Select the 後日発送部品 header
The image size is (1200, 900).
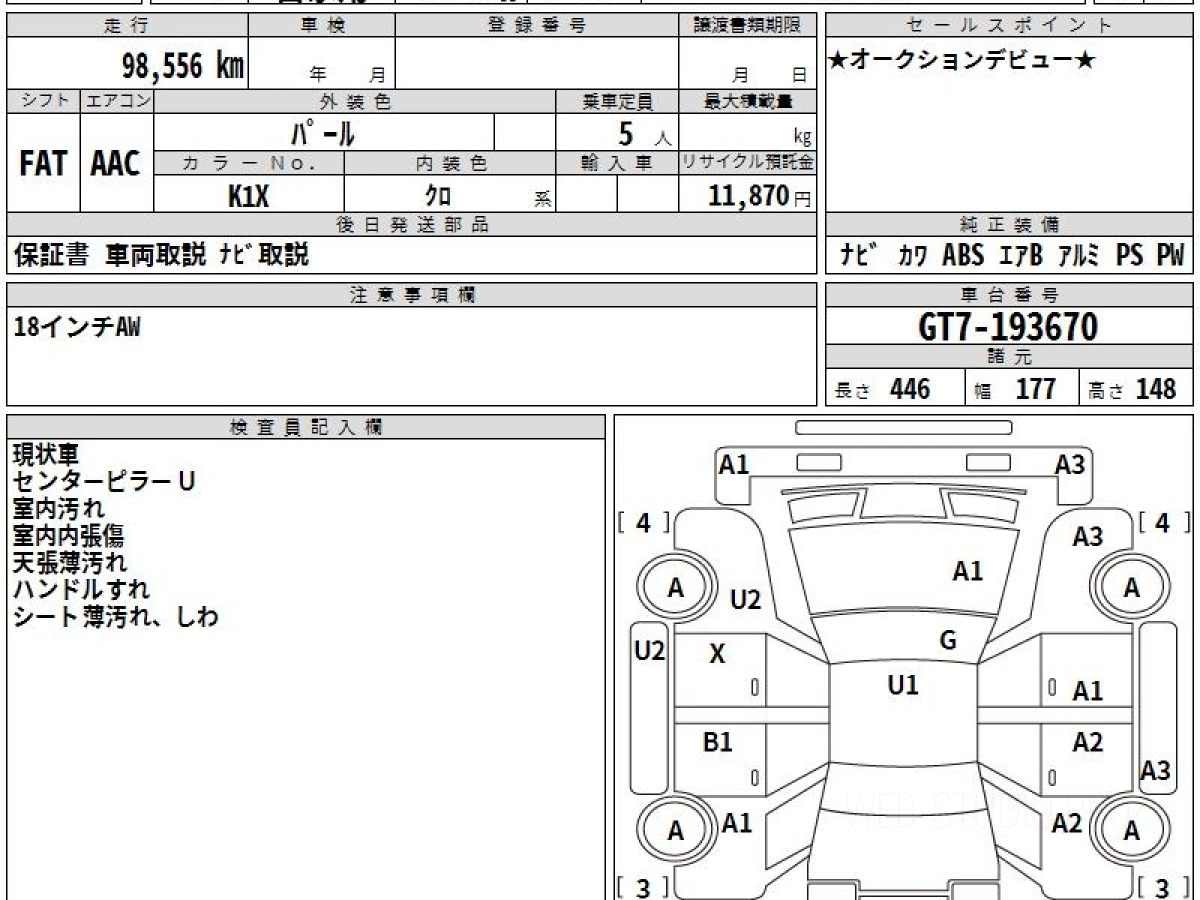(x=411, y=225)
